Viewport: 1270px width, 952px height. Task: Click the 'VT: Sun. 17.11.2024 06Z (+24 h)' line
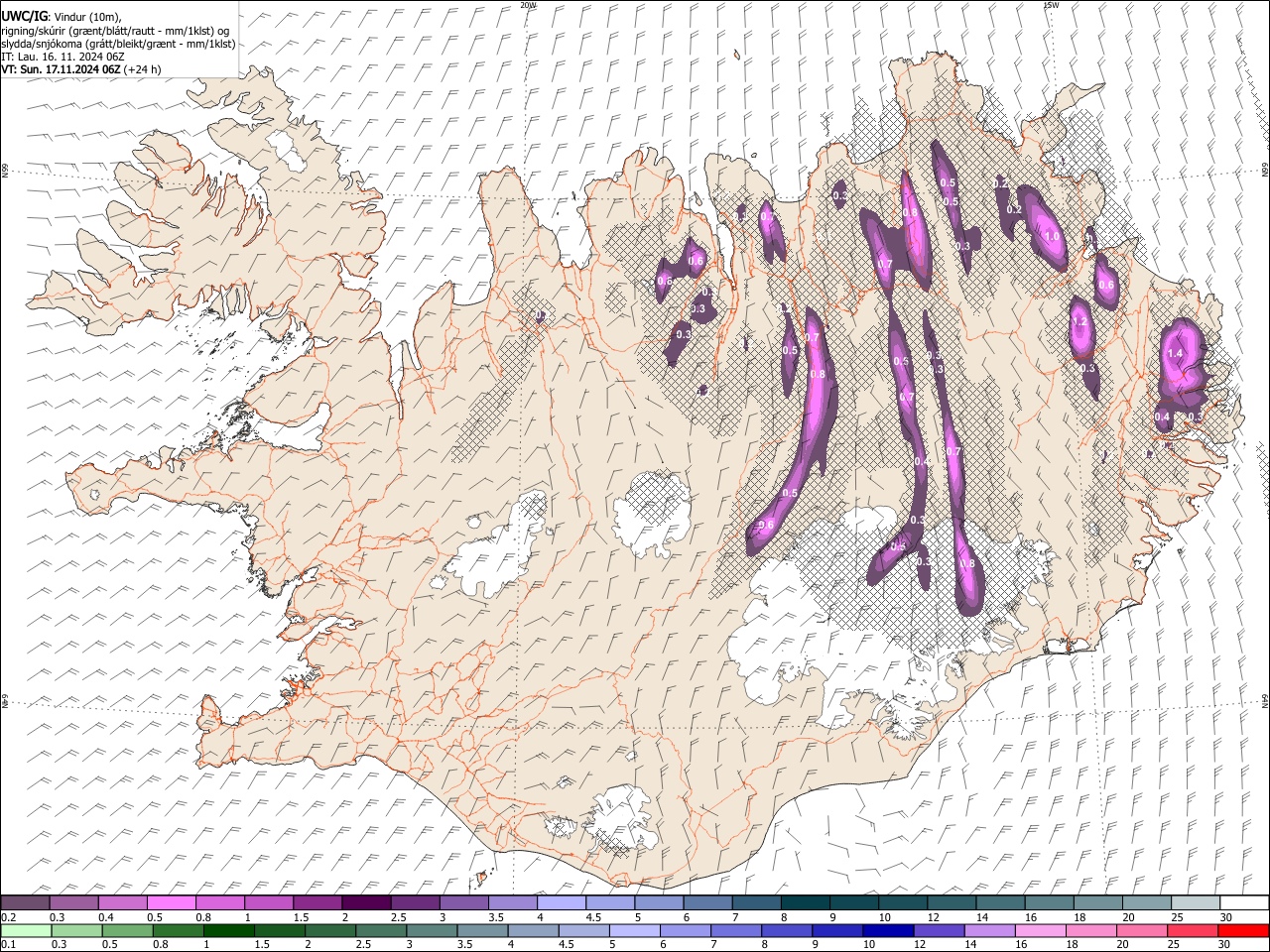click(x=81, y=69)
